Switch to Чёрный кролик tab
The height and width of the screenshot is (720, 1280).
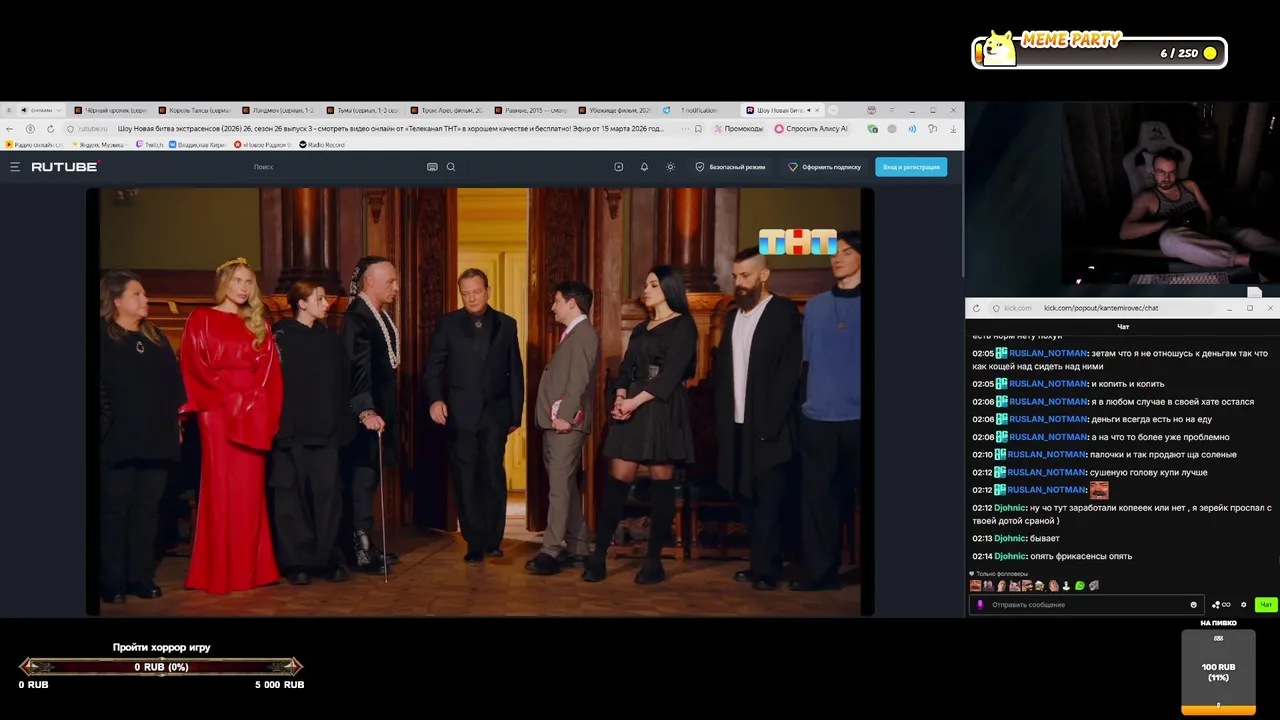(x=110, y=110)
